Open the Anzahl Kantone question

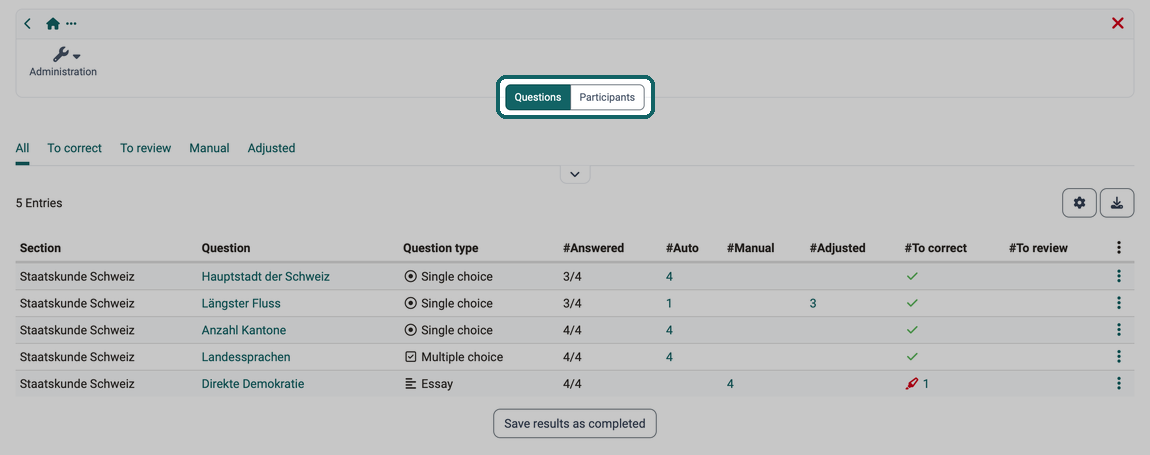point(243,330)
